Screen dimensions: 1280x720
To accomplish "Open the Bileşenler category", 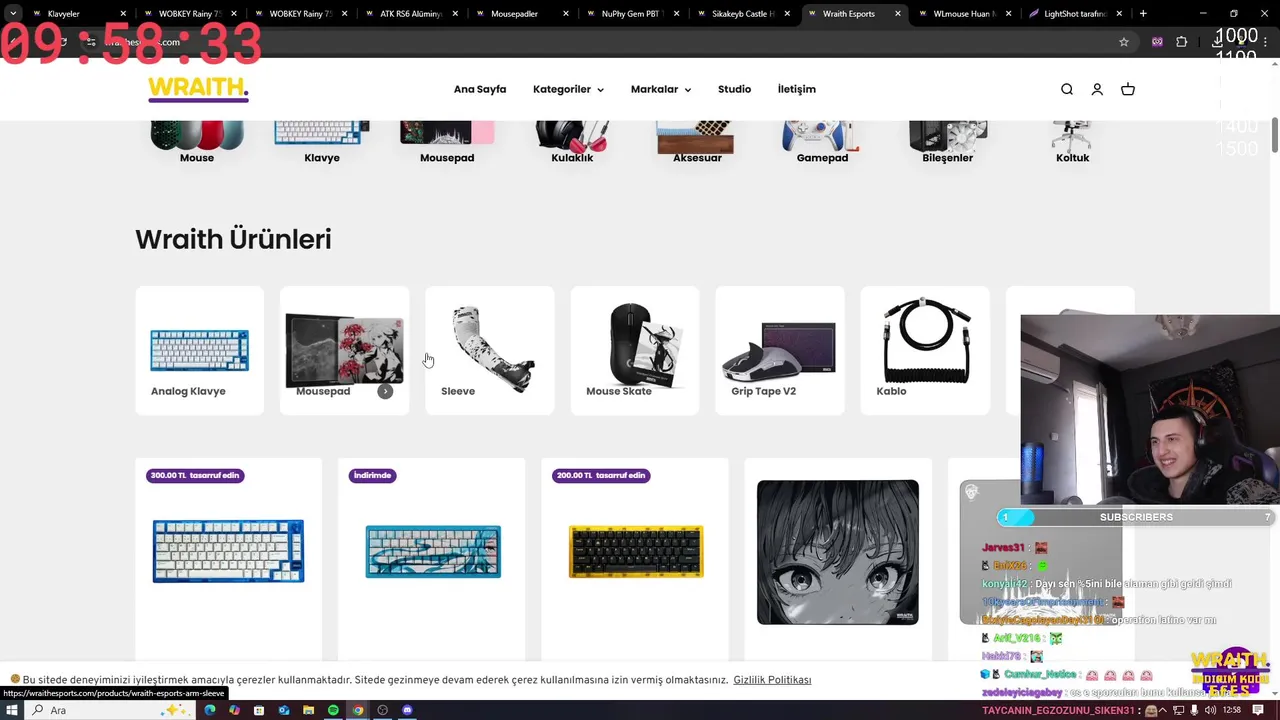I will (x=947, y=142).
